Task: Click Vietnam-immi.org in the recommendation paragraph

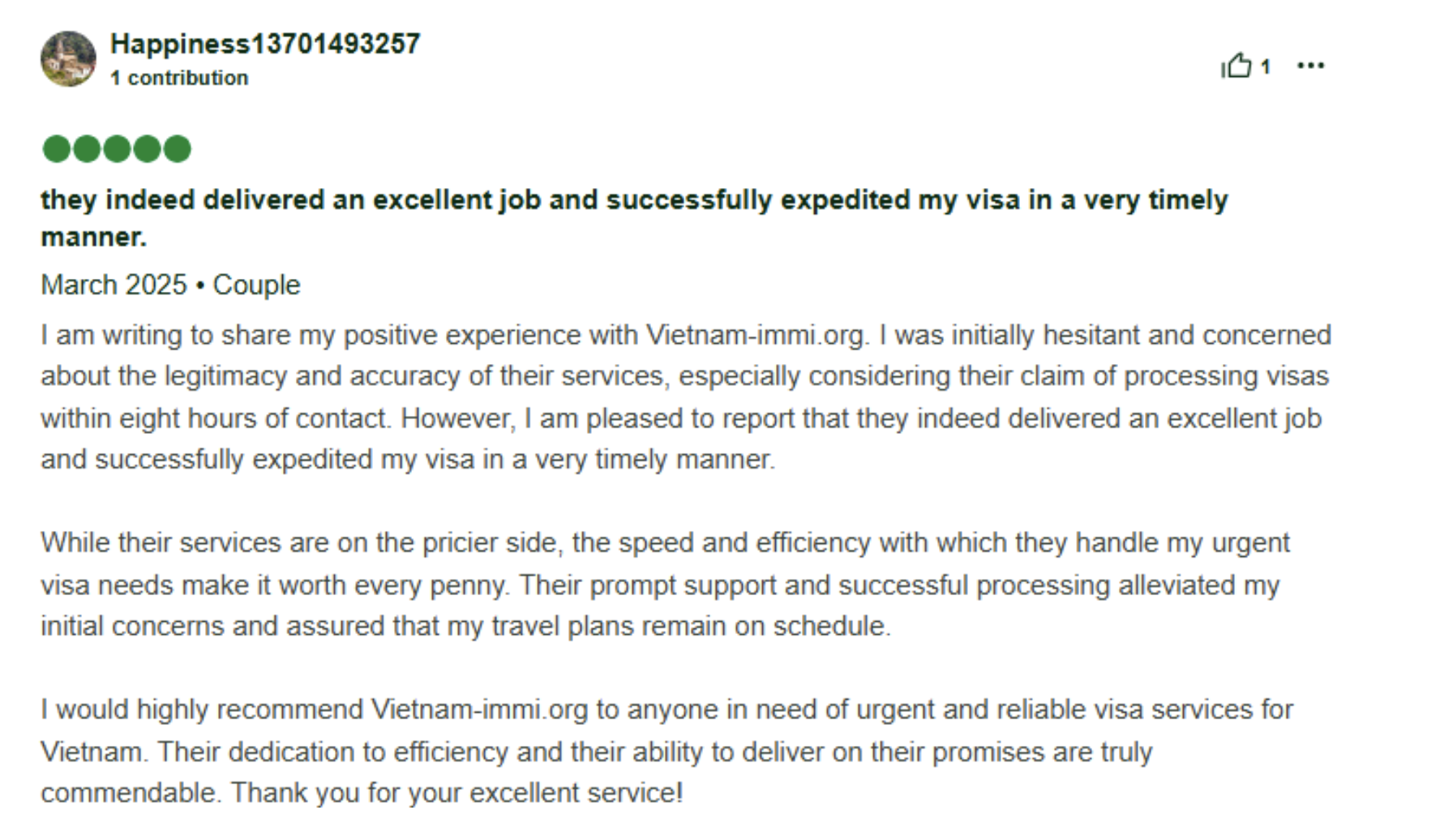Action: pos(479,709)
